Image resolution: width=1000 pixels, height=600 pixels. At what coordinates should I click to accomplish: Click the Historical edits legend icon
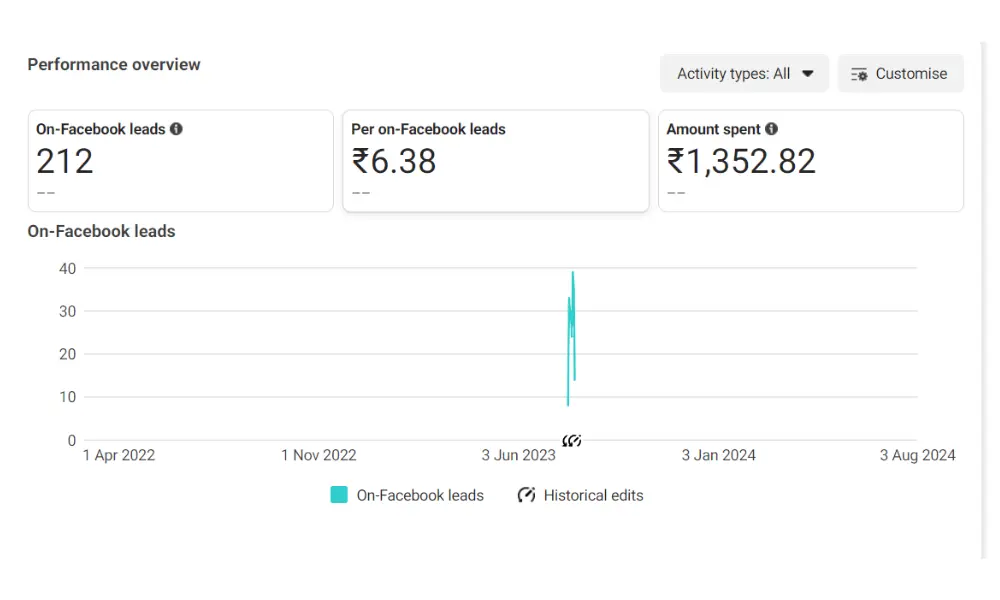click(526, 495)
